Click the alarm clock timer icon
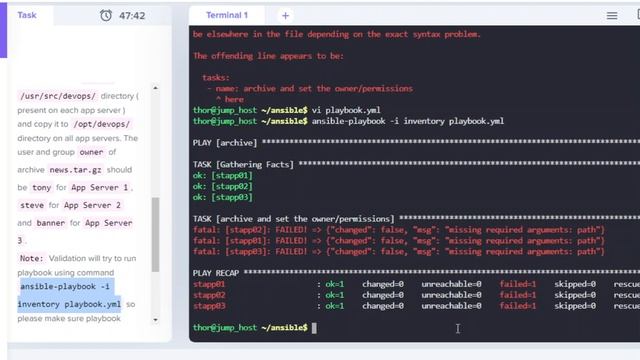The height and width of the screenshot is (360, 640). click(106, 16)
